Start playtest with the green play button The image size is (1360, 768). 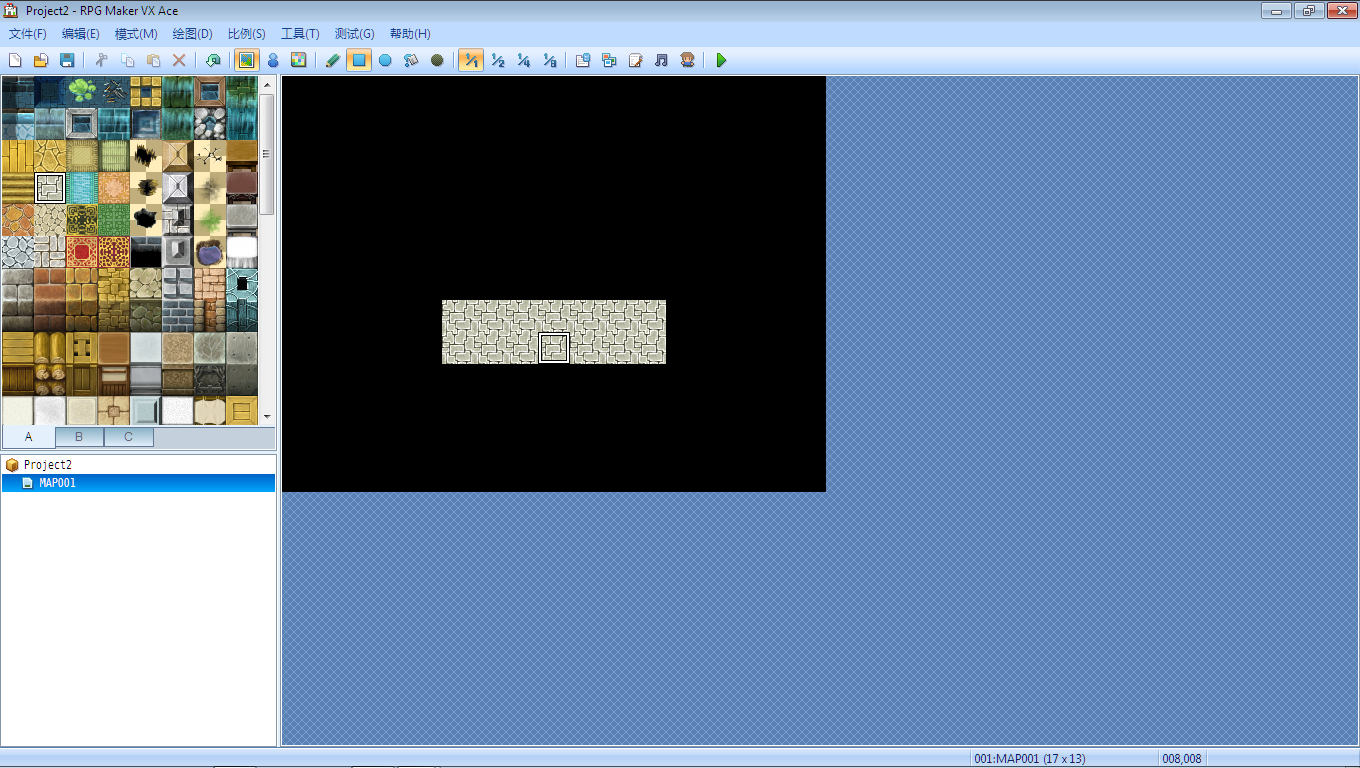(721, 61)
